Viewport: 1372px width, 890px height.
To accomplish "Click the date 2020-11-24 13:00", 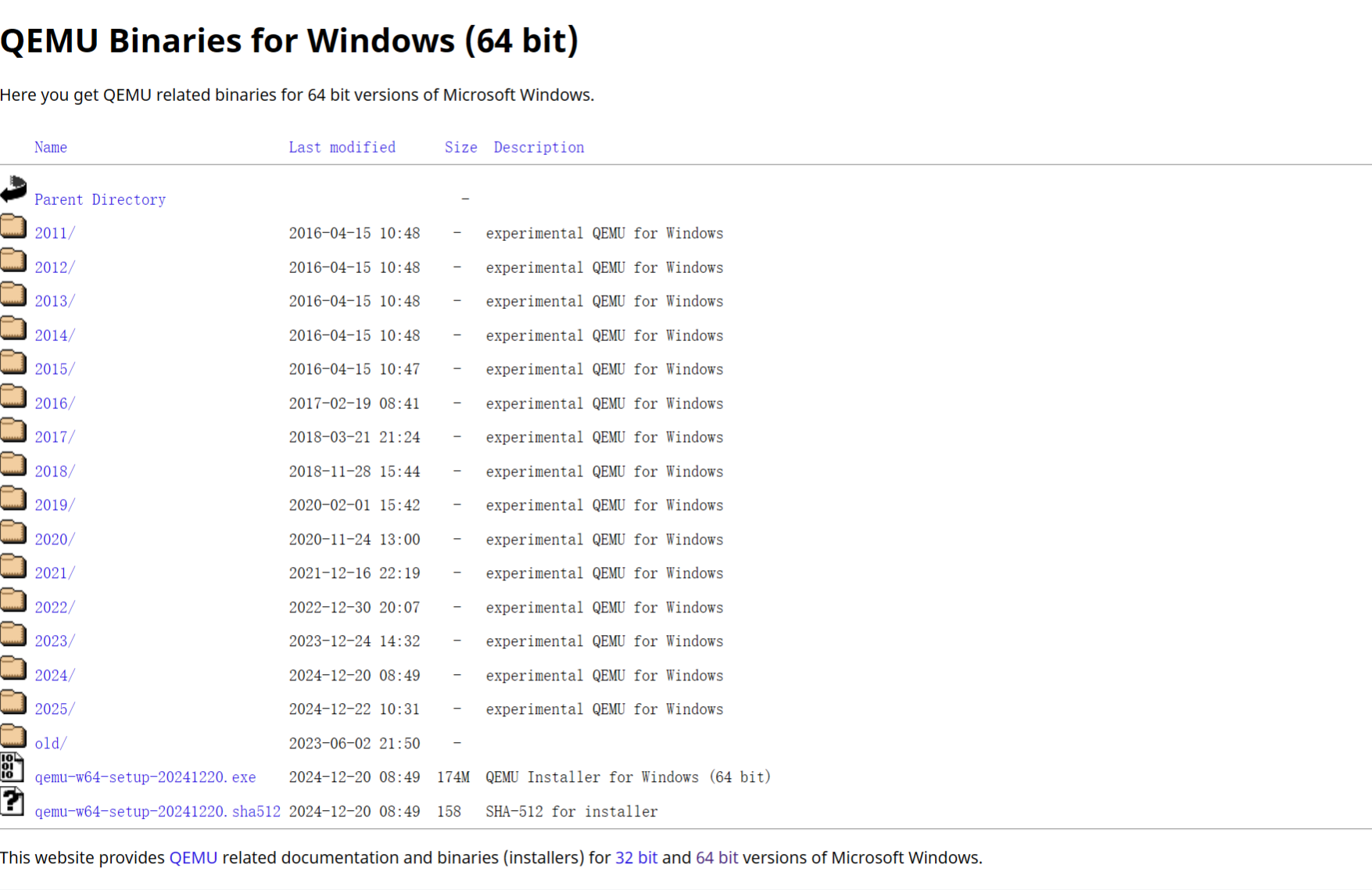I will tap(354, 540).
